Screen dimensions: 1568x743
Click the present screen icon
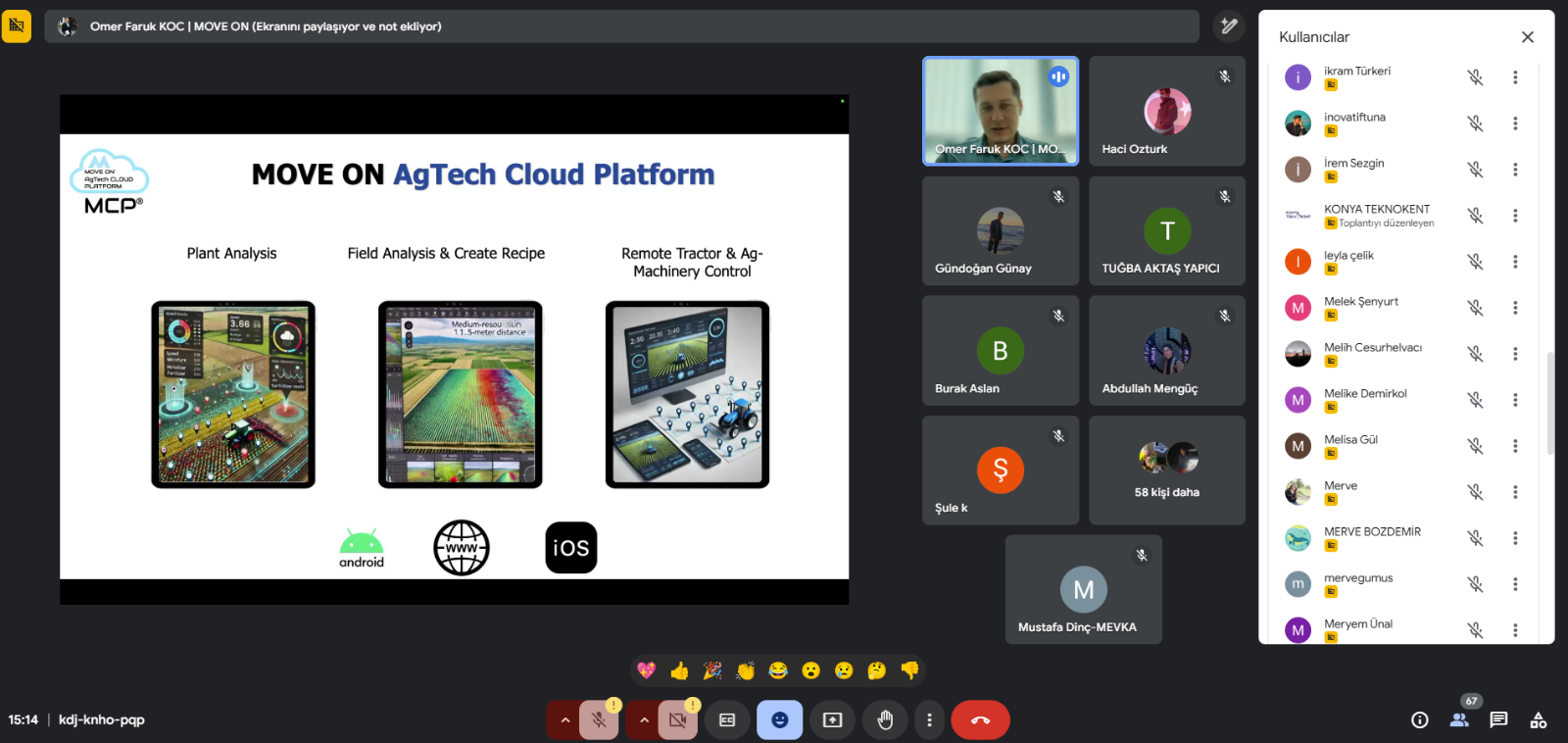[x=832, y=720]
